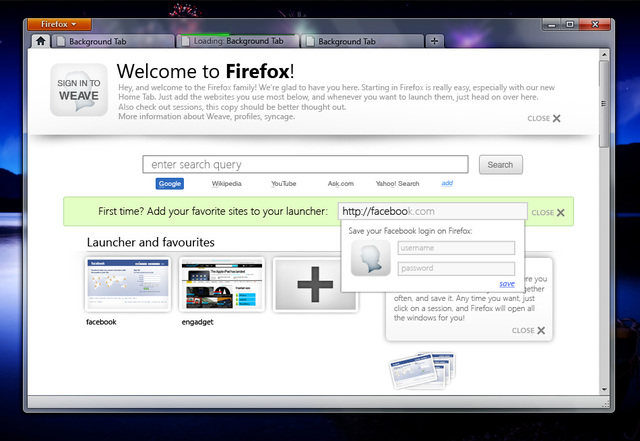640x441 pixels.
Task: Close the Welcome to Firefox banner
Action: pyautogui.click(x=544, y=118)
